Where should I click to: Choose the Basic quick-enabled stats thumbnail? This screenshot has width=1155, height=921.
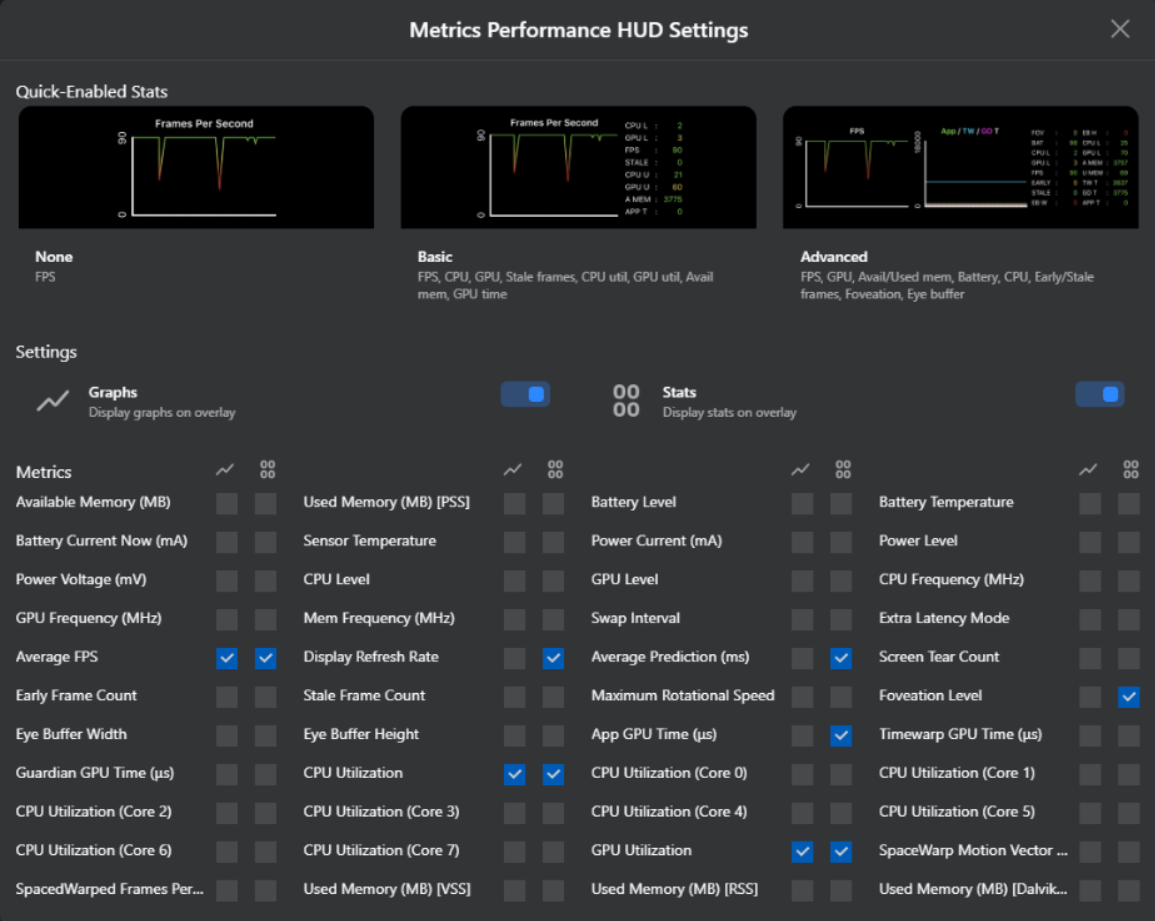click(578, 168)
